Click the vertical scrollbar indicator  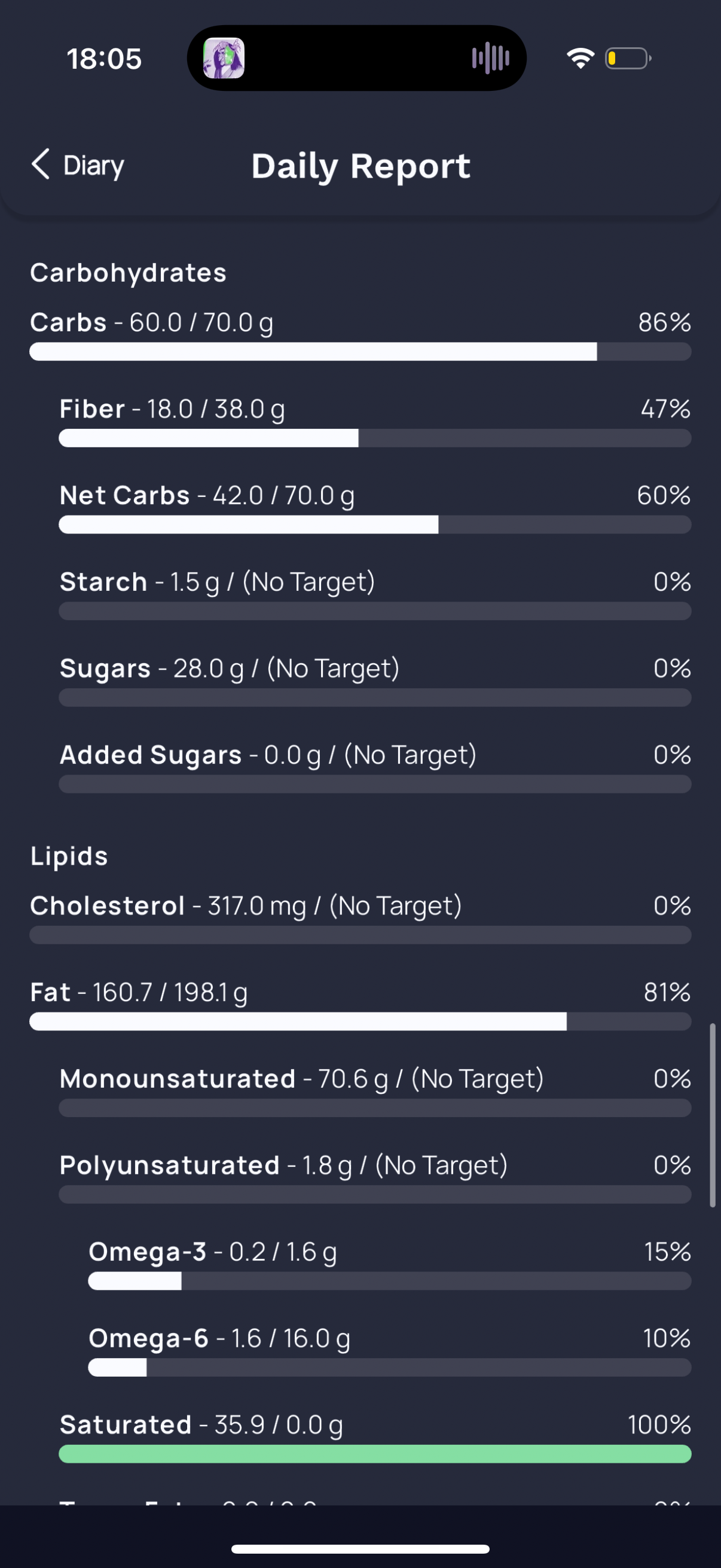point(712,1115)
